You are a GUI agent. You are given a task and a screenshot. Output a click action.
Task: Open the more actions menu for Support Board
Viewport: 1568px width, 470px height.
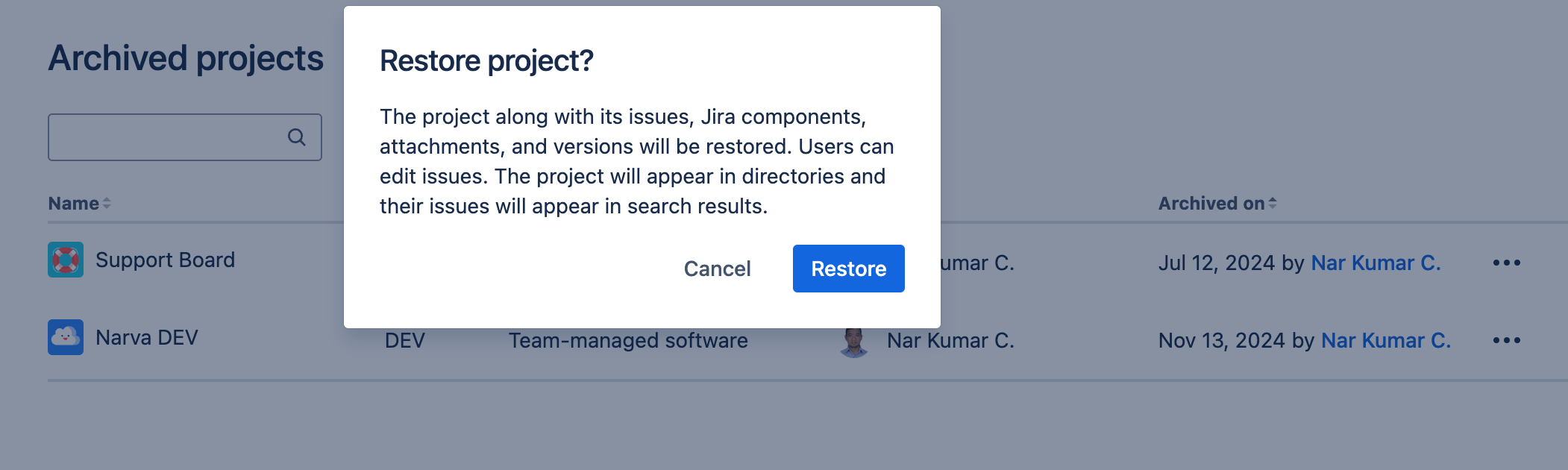click(1508, 262)
